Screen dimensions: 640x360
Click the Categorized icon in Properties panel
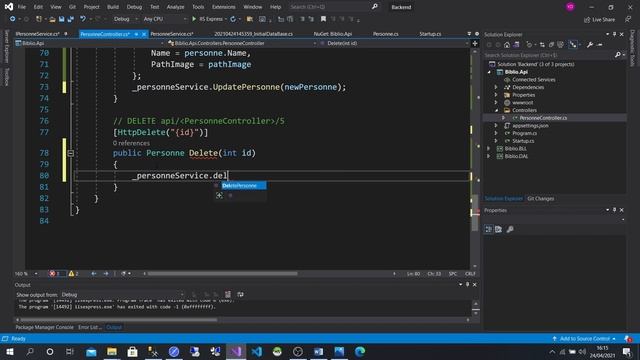489,229
